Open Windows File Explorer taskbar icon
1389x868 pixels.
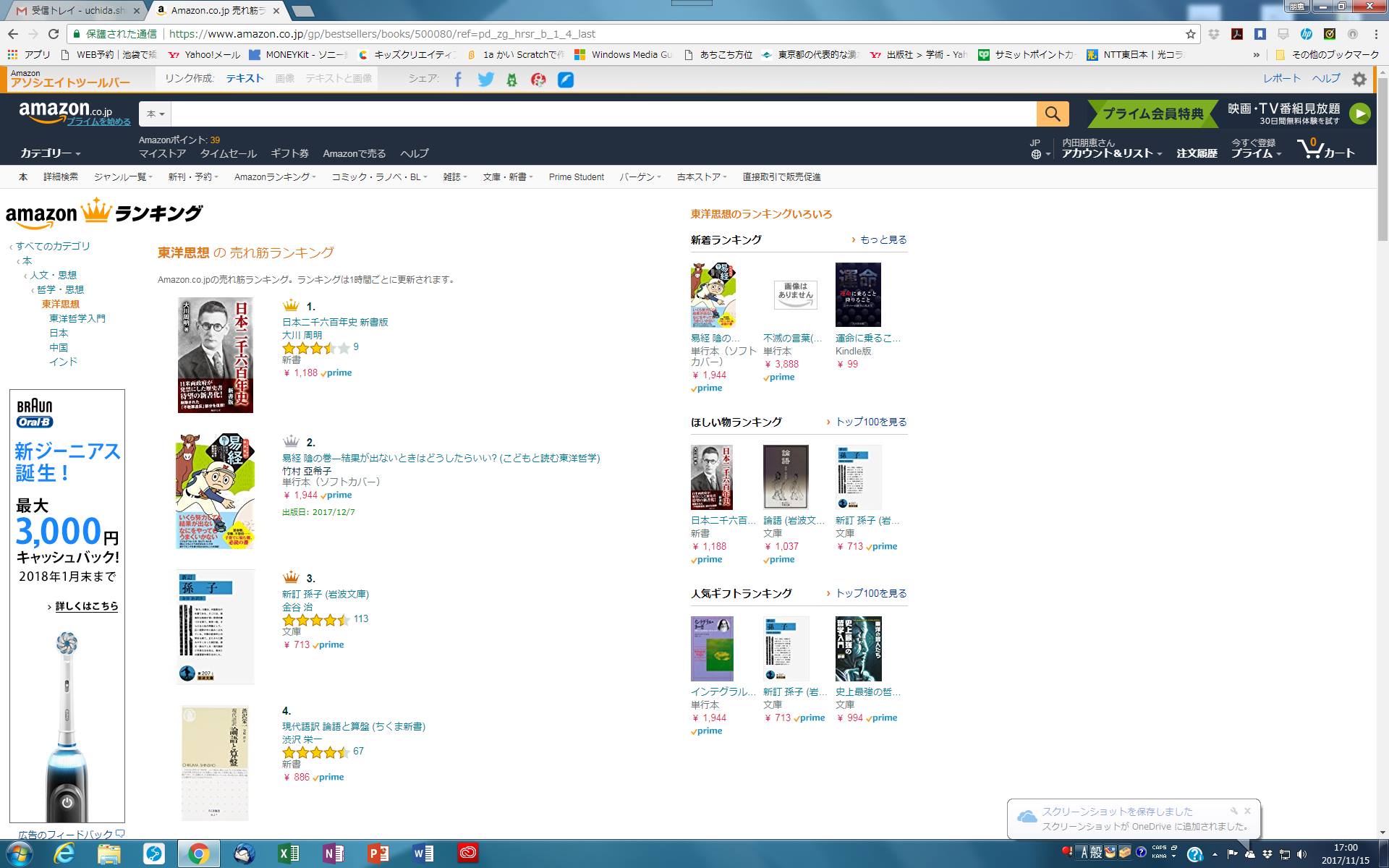[x=109, y=854]
